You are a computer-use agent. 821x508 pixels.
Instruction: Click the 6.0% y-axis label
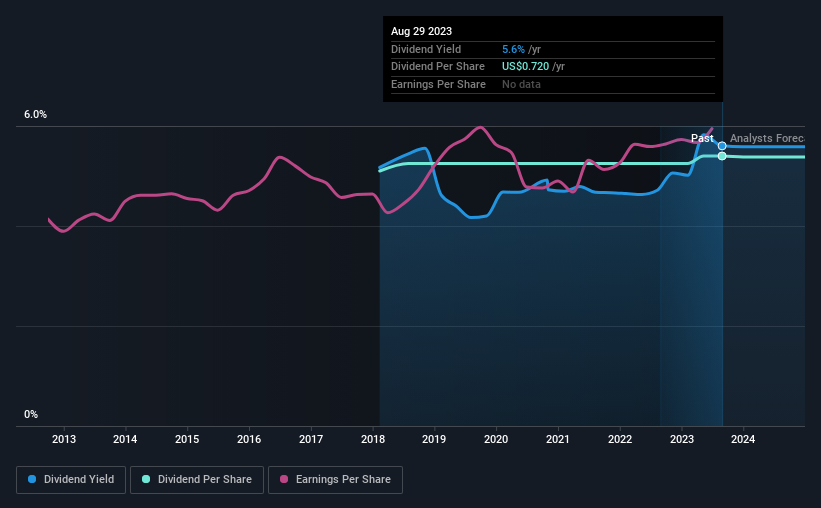point(36,115)
